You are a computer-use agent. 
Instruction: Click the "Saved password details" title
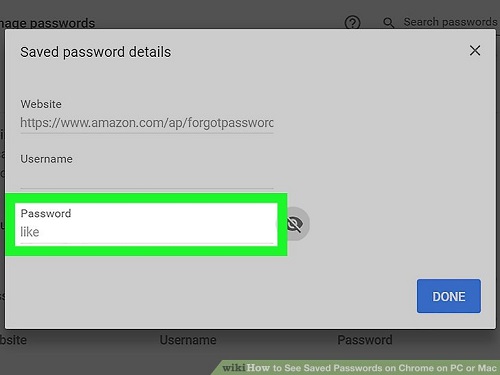pyautogui.click(x=95, y=52)
